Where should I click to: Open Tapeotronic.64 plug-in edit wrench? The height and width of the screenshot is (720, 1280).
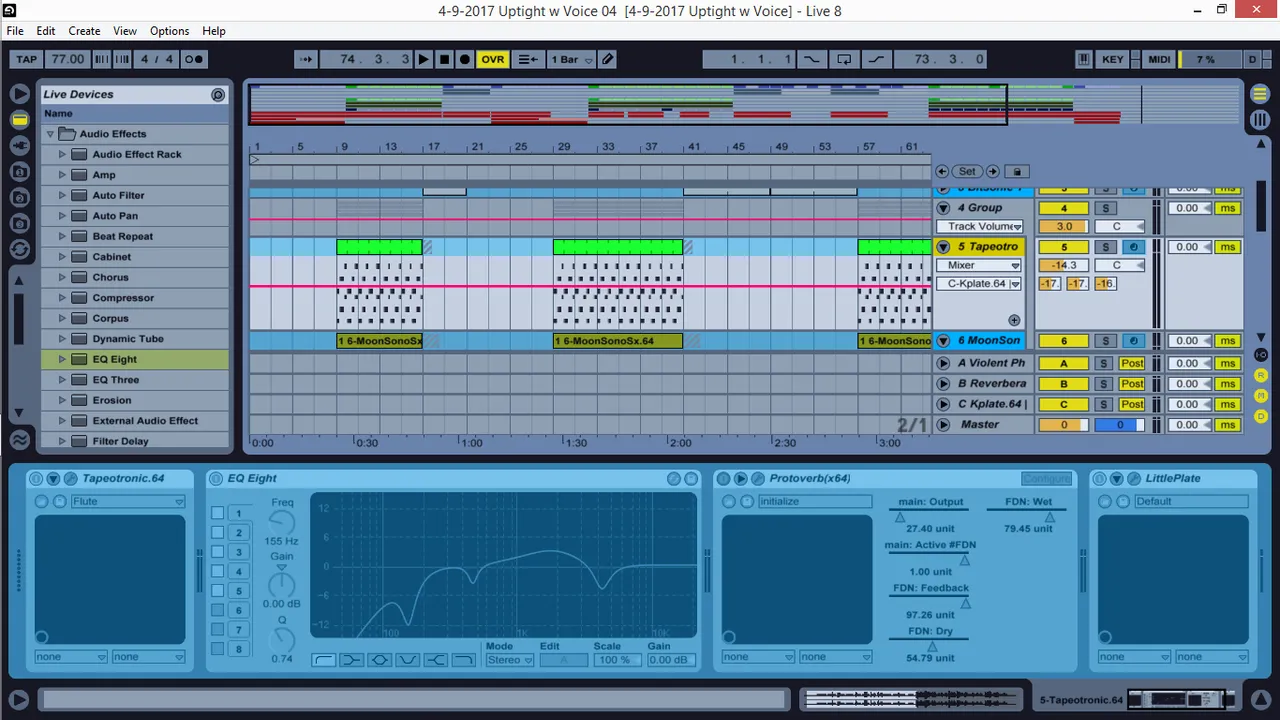(71, 479)
